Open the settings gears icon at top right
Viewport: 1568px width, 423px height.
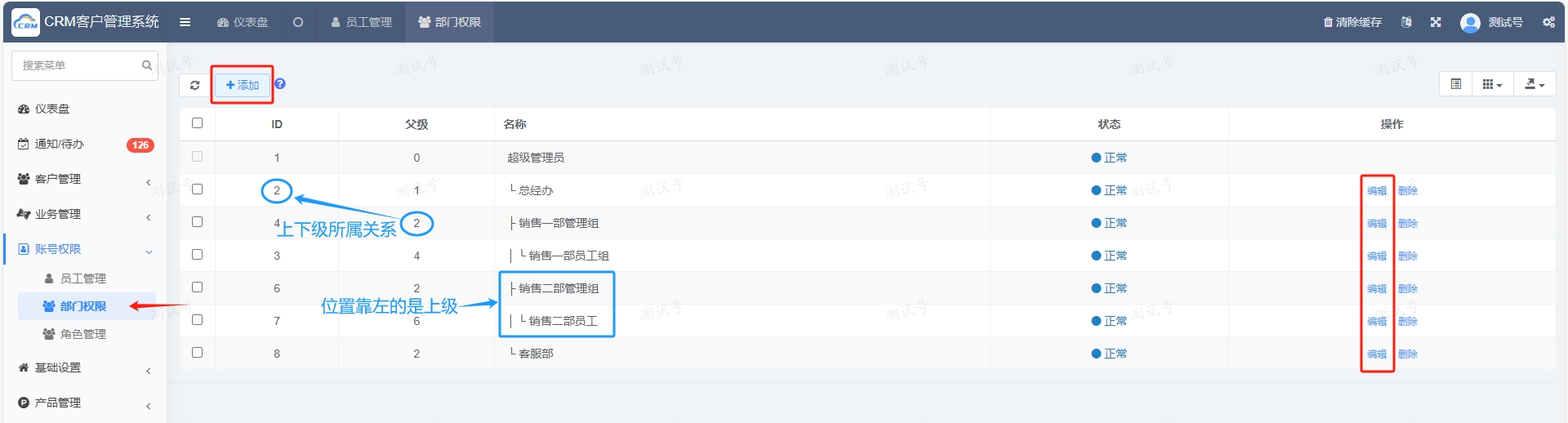point(1548,22)
